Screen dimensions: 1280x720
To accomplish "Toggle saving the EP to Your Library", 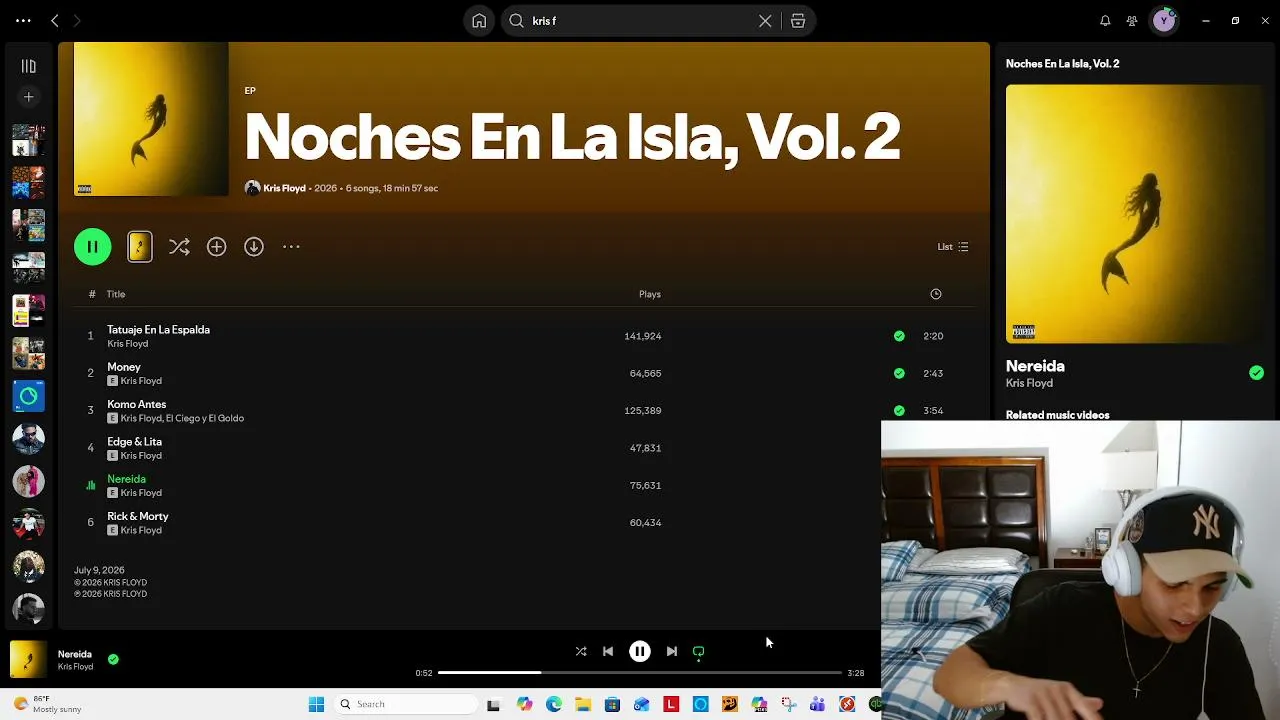I will coord(217,247).
